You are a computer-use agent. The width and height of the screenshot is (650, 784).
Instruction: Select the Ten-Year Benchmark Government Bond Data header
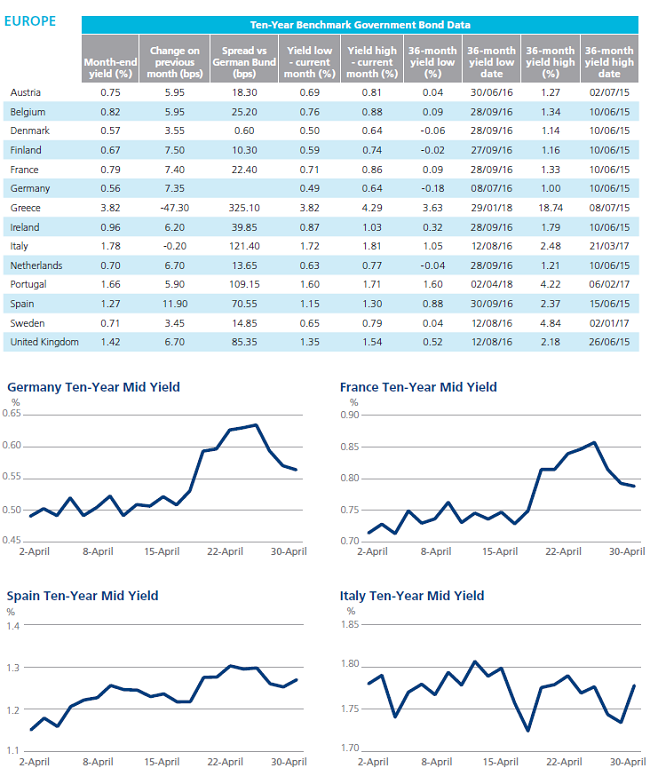point(360,25)
